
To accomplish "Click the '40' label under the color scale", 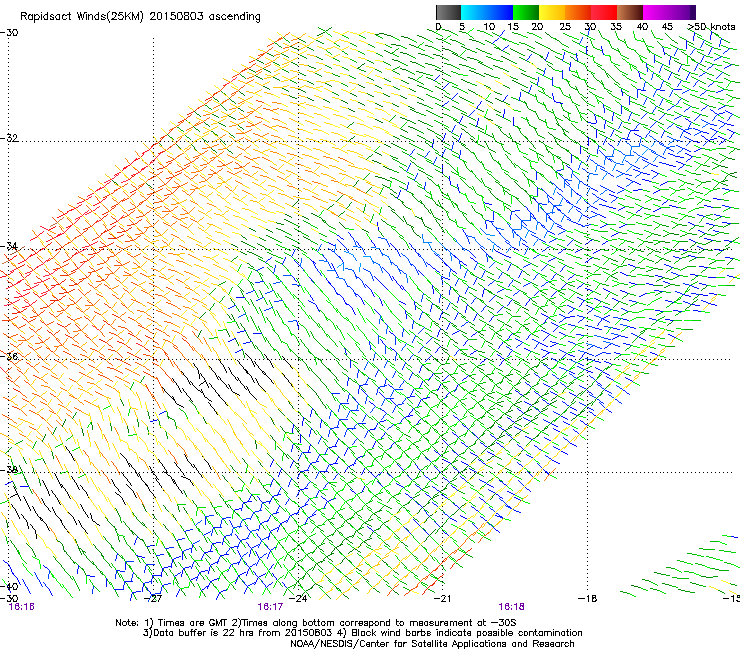I will 642,27.
